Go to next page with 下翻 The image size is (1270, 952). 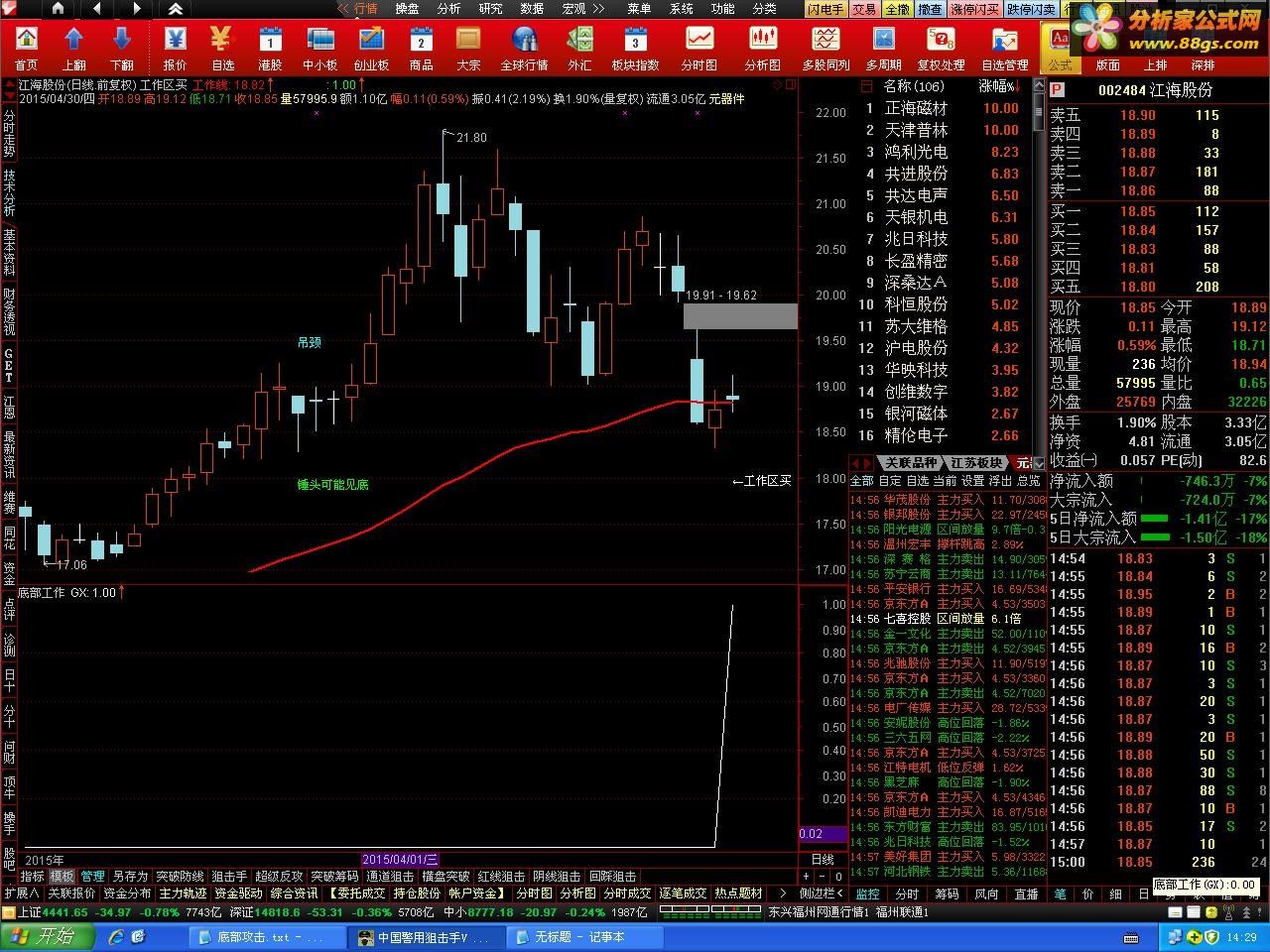coord(122,48)
